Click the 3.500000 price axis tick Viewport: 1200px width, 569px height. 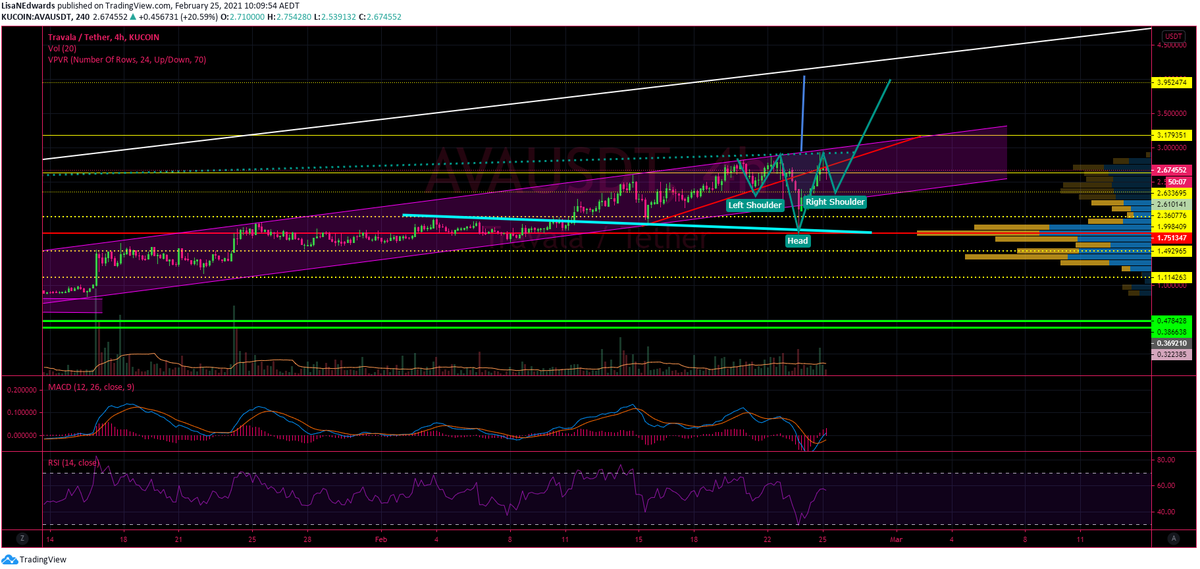pos(1172,115)
